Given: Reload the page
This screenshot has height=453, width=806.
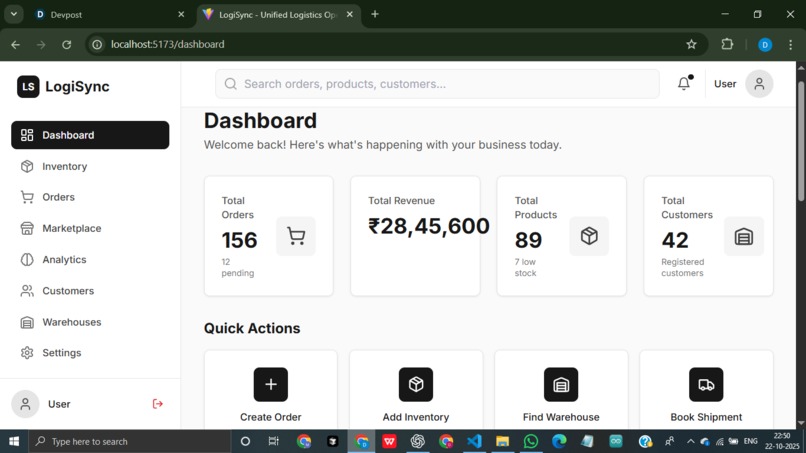Looking at the screenshot, I should click(x=66, y=45).
